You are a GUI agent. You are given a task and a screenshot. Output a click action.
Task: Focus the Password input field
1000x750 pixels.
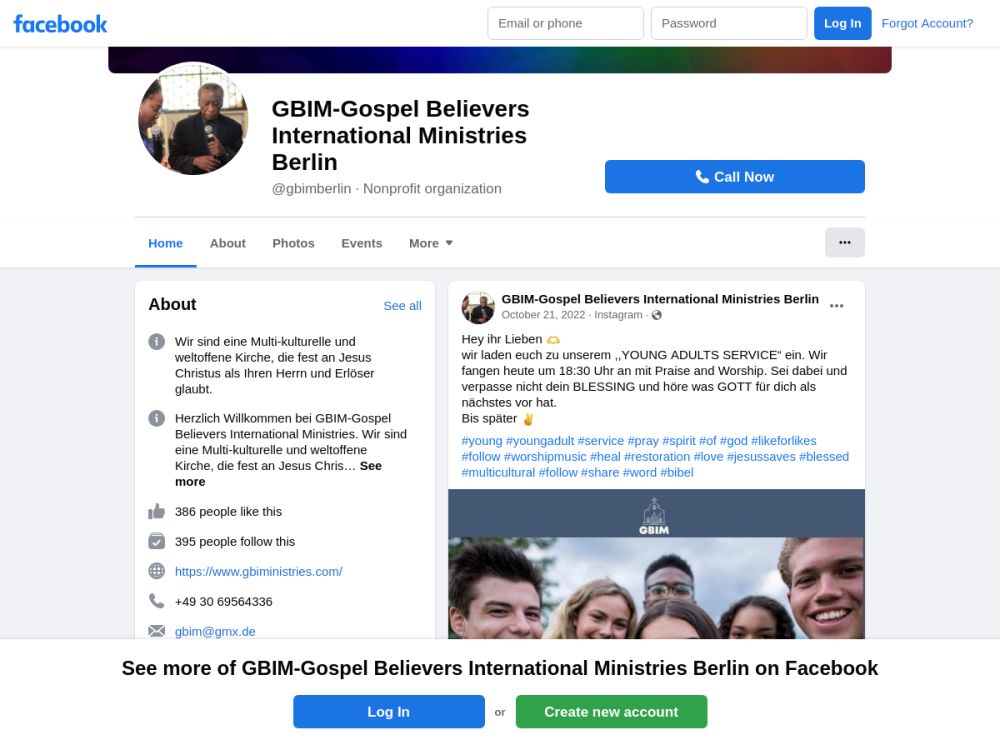pos(728,23)
